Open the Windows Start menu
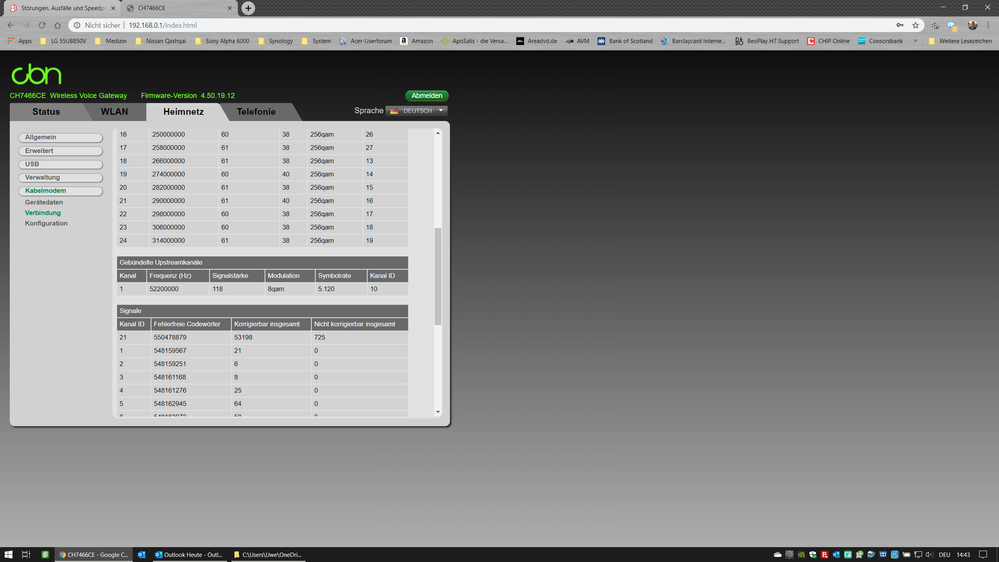The height and width of the screenshot is (562, 999). (8, 555)
